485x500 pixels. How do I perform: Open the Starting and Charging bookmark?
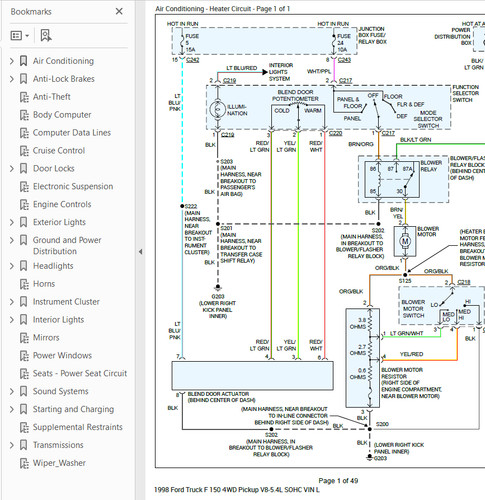pyautogui.click(x=73, y=409)
